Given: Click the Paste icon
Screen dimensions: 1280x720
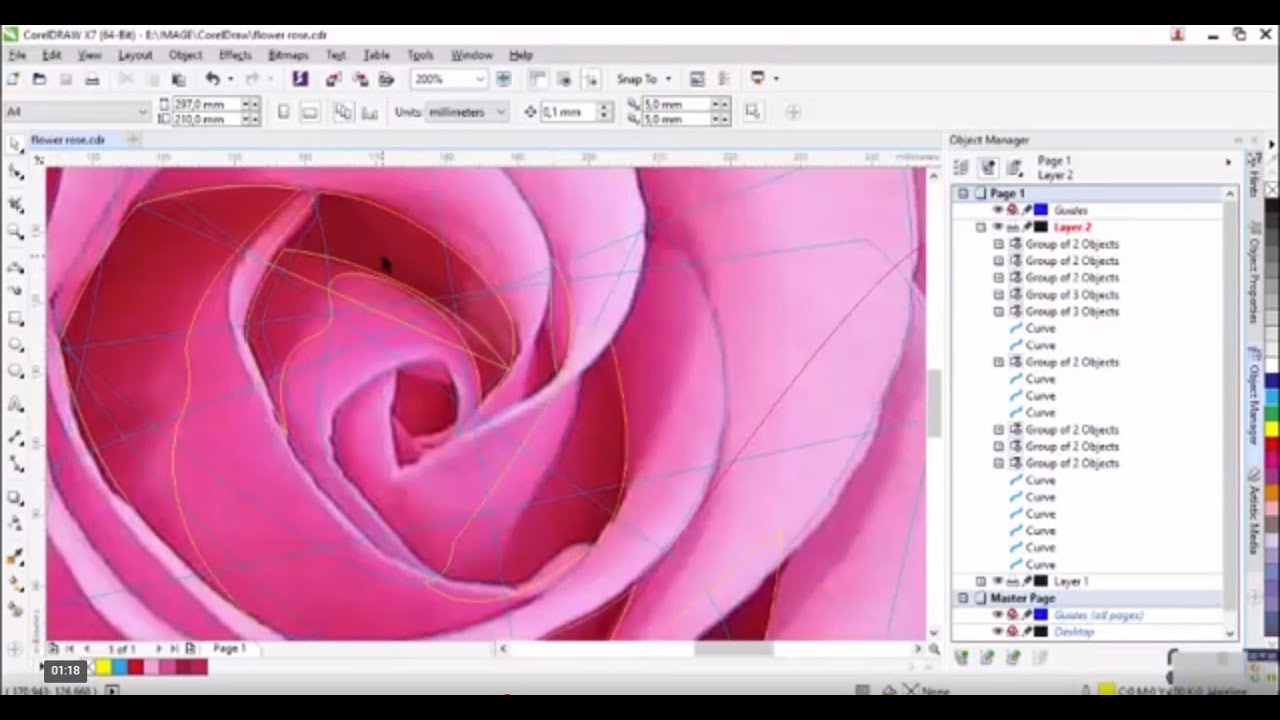Looking at the screenshot, I should pos(178,79).
